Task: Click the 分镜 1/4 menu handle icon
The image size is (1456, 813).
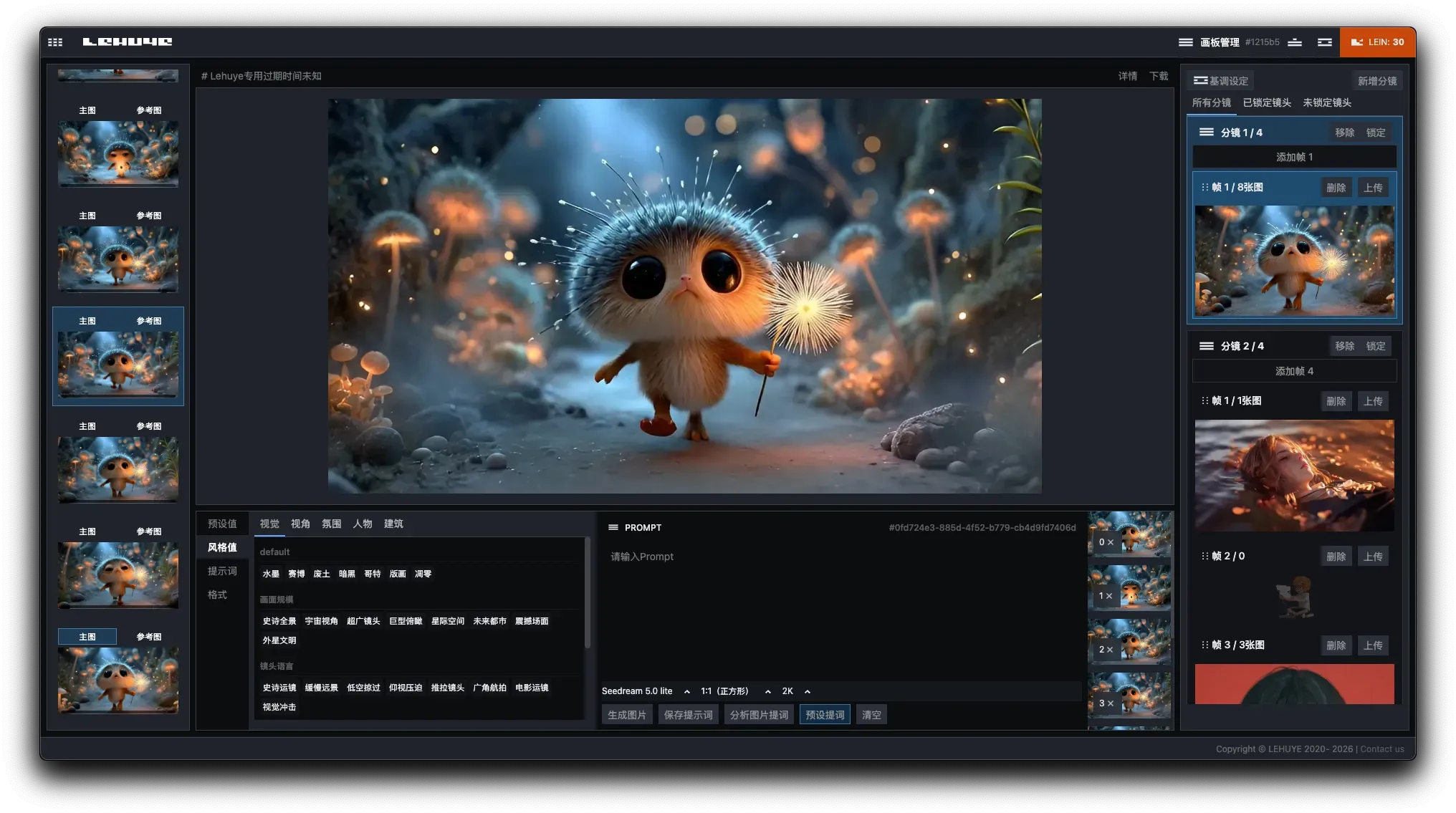Action: [x=1207, y=133]
